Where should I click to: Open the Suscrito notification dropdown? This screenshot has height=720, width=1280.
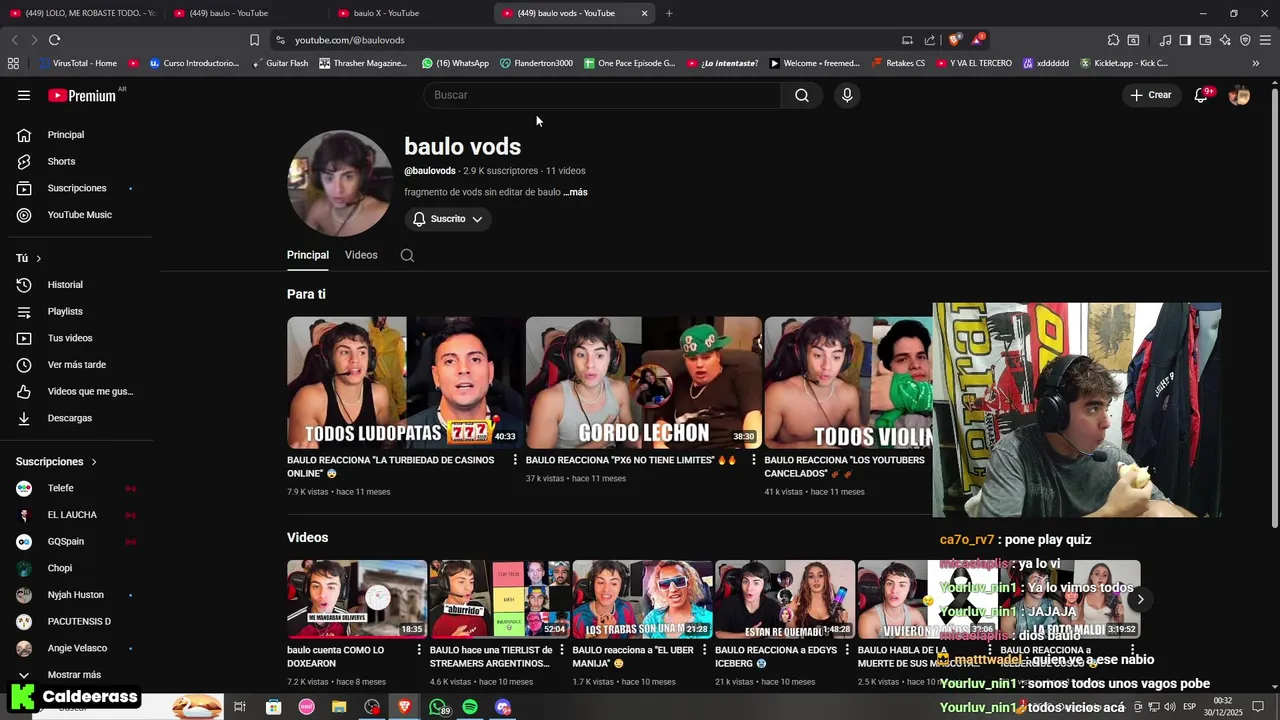[448, 219]
